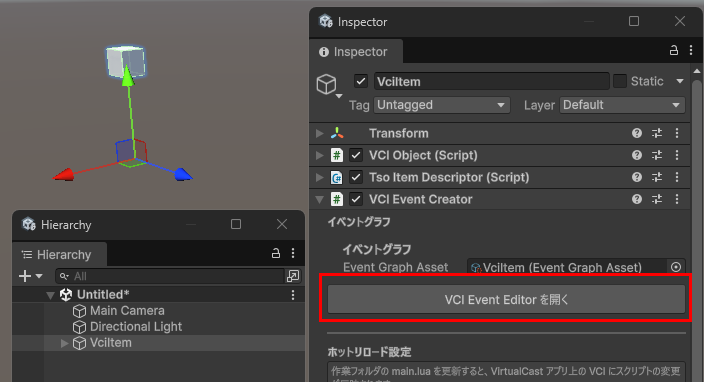Click the red X-axis gizmo arrow
704x382 pixels.
coord(64,175)
